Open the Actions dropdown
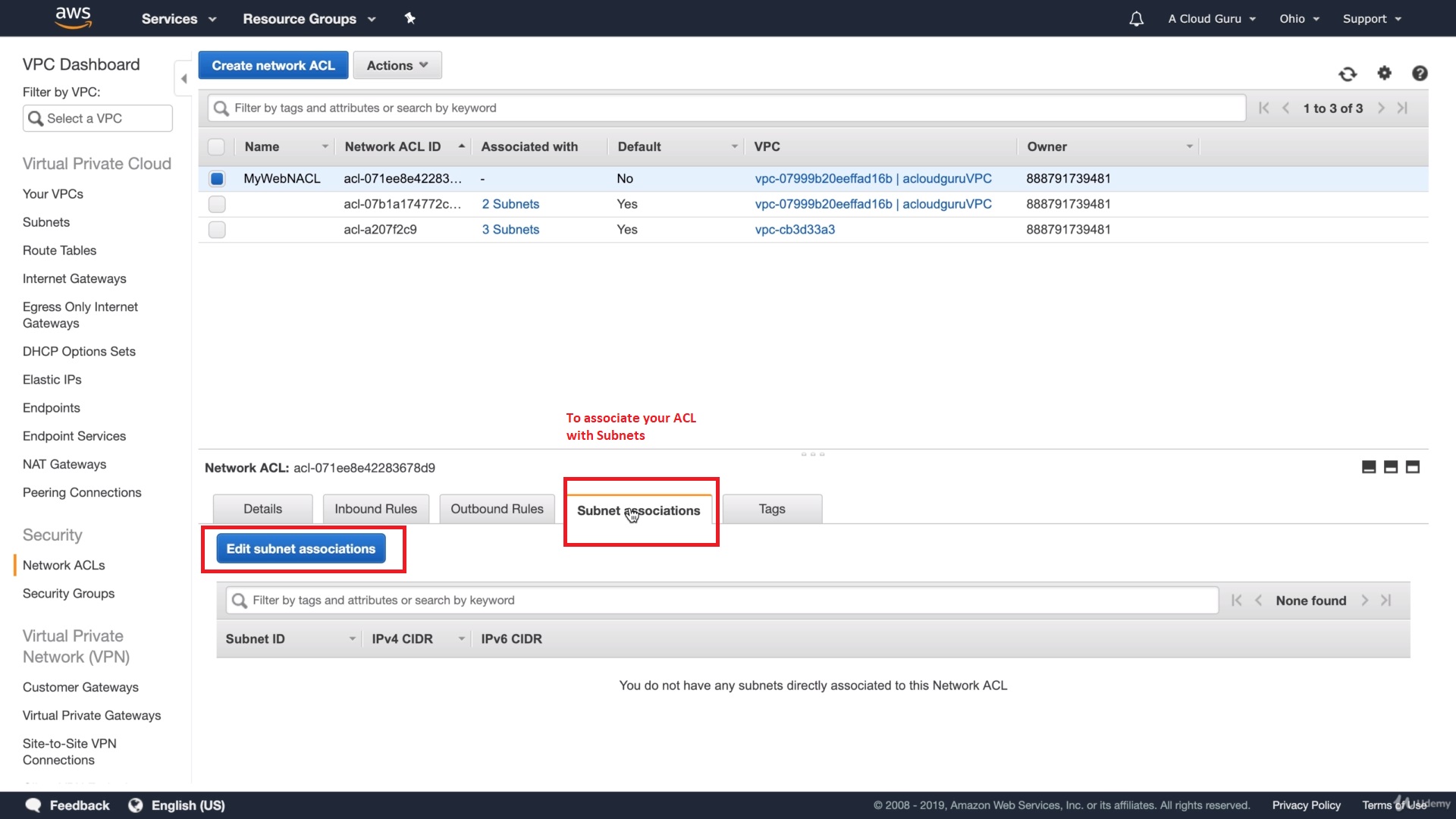Image resolution: width=1456 pixels, height=819 pixels. (x=397, y=65)
